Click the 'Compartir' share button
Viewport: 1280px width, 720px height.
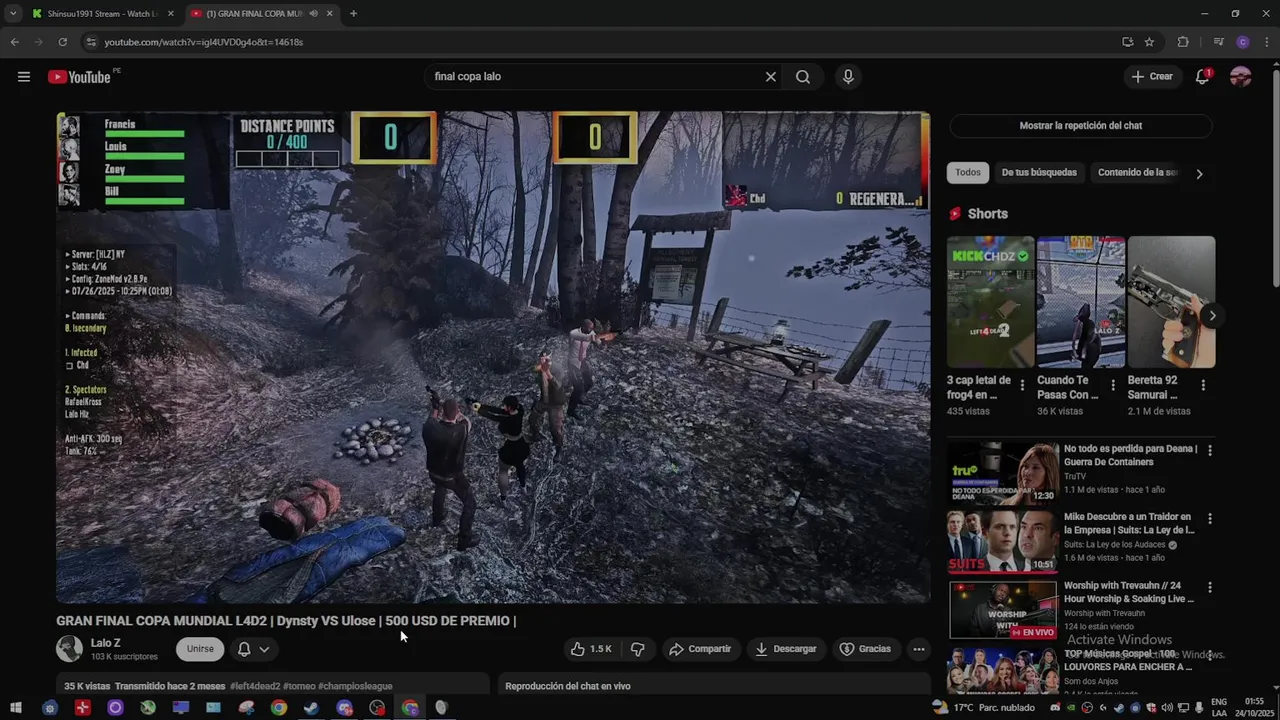click(x=700, y=649)
